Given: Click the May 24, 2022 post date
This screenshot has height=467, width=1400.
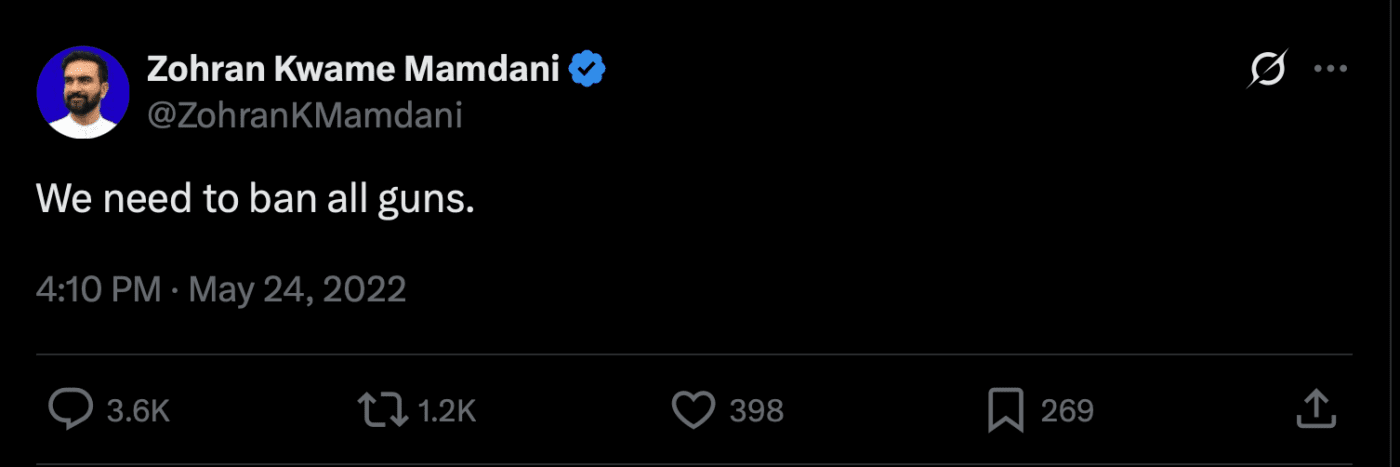Looking at the screenshot, I should pyautogui.click(x=297, y=290).
